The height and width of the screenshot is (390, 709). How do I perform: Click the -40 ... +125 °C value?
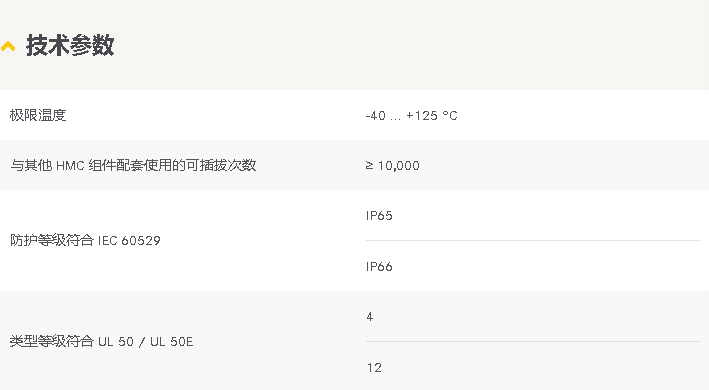coord(411,116)
